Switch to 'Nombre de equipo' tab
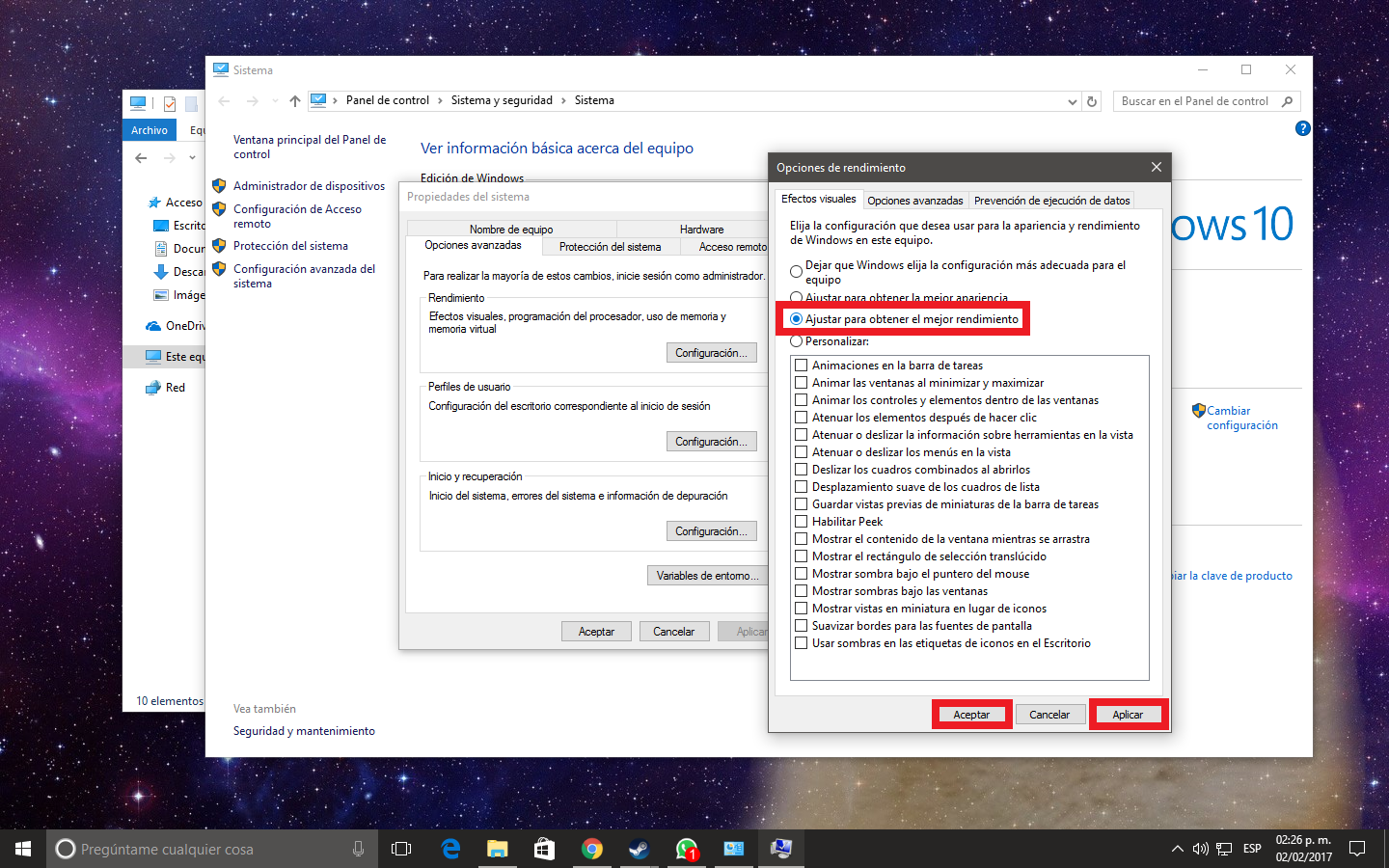 coord(511,230)
